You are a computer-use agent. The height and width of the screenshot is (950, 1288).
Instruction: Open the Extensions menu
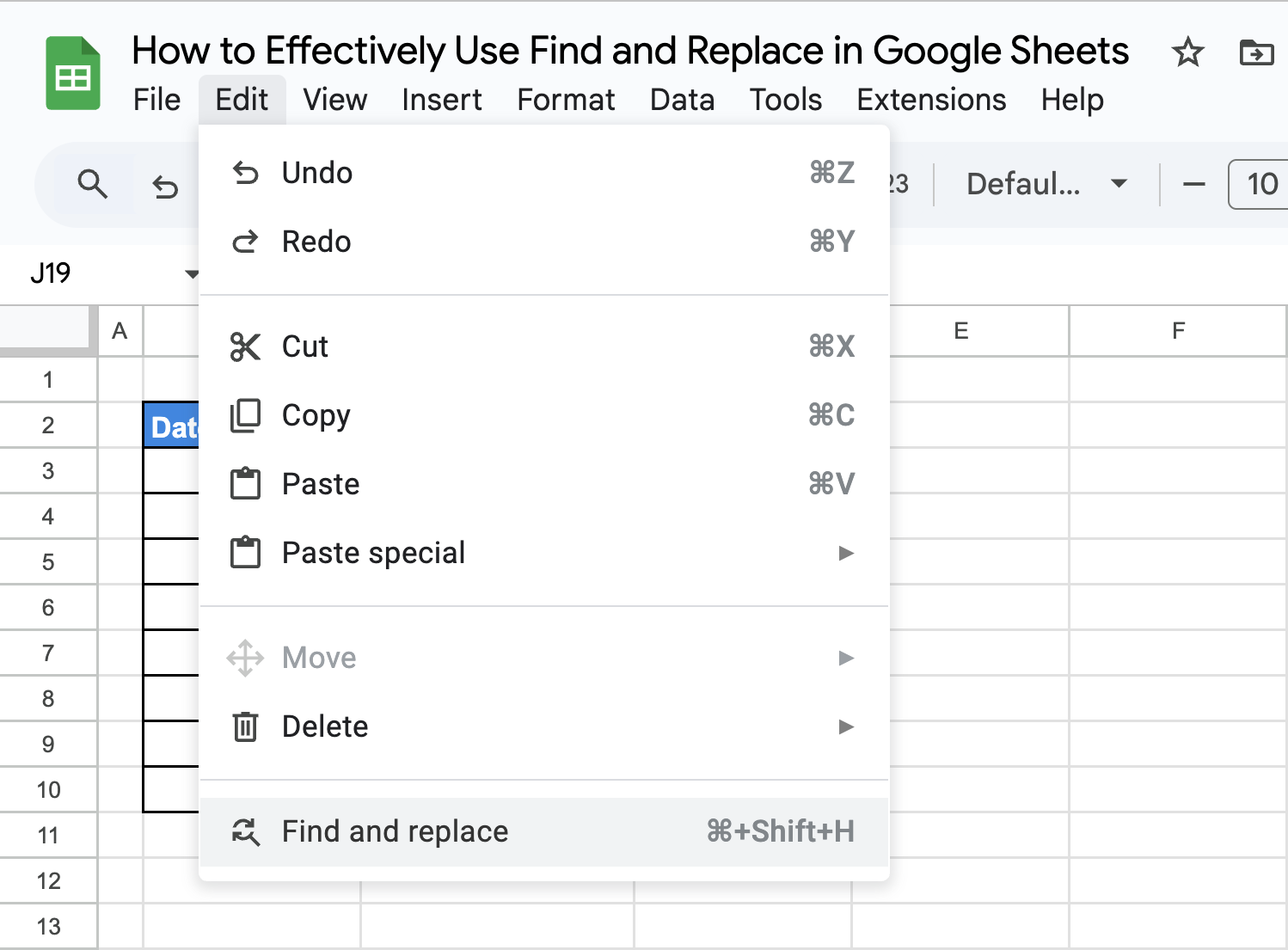(x=931, y=100)
